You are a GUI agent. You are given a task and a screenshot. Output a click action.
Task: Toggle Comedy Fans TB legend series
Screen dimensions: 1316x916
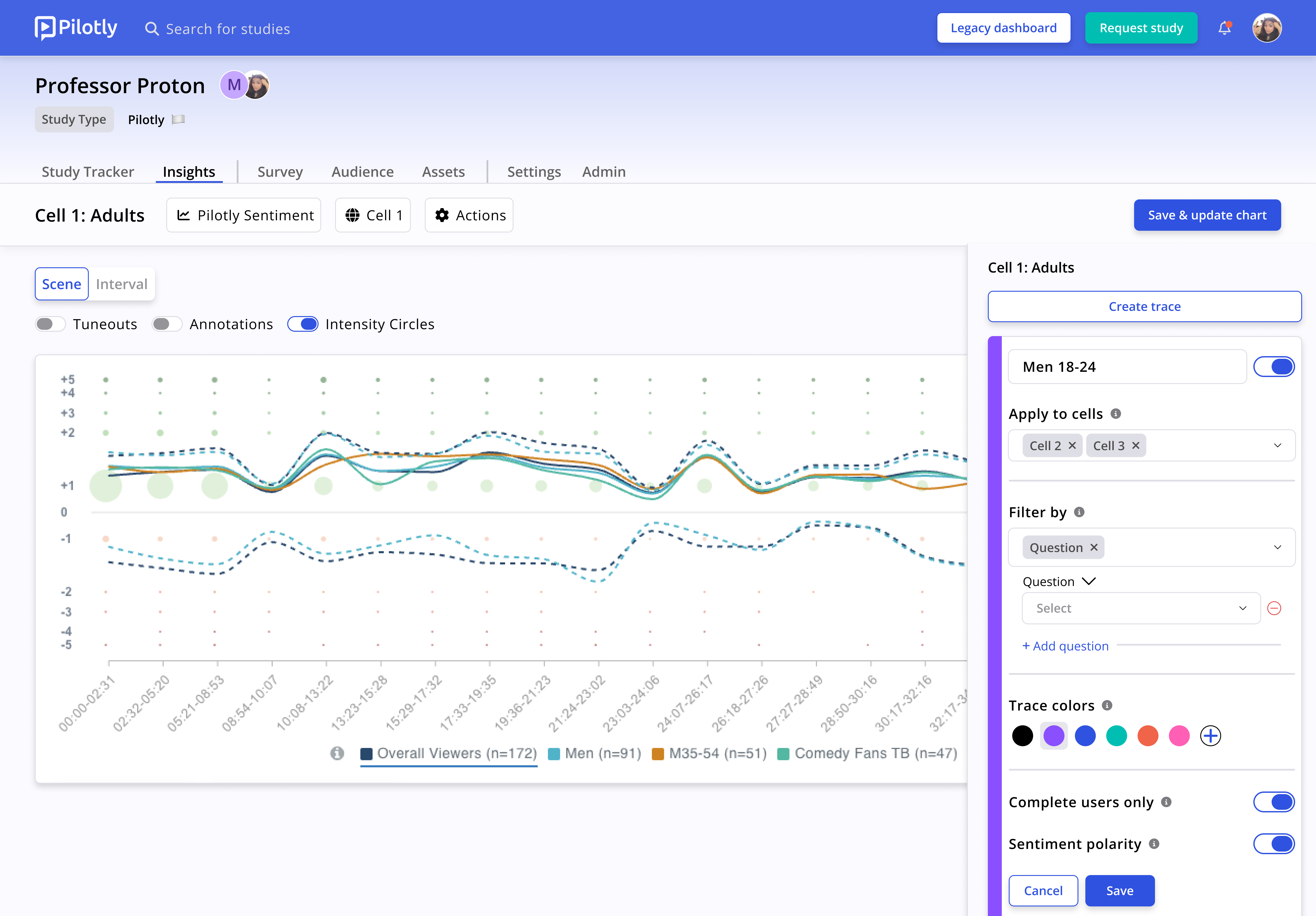point(867,753)
